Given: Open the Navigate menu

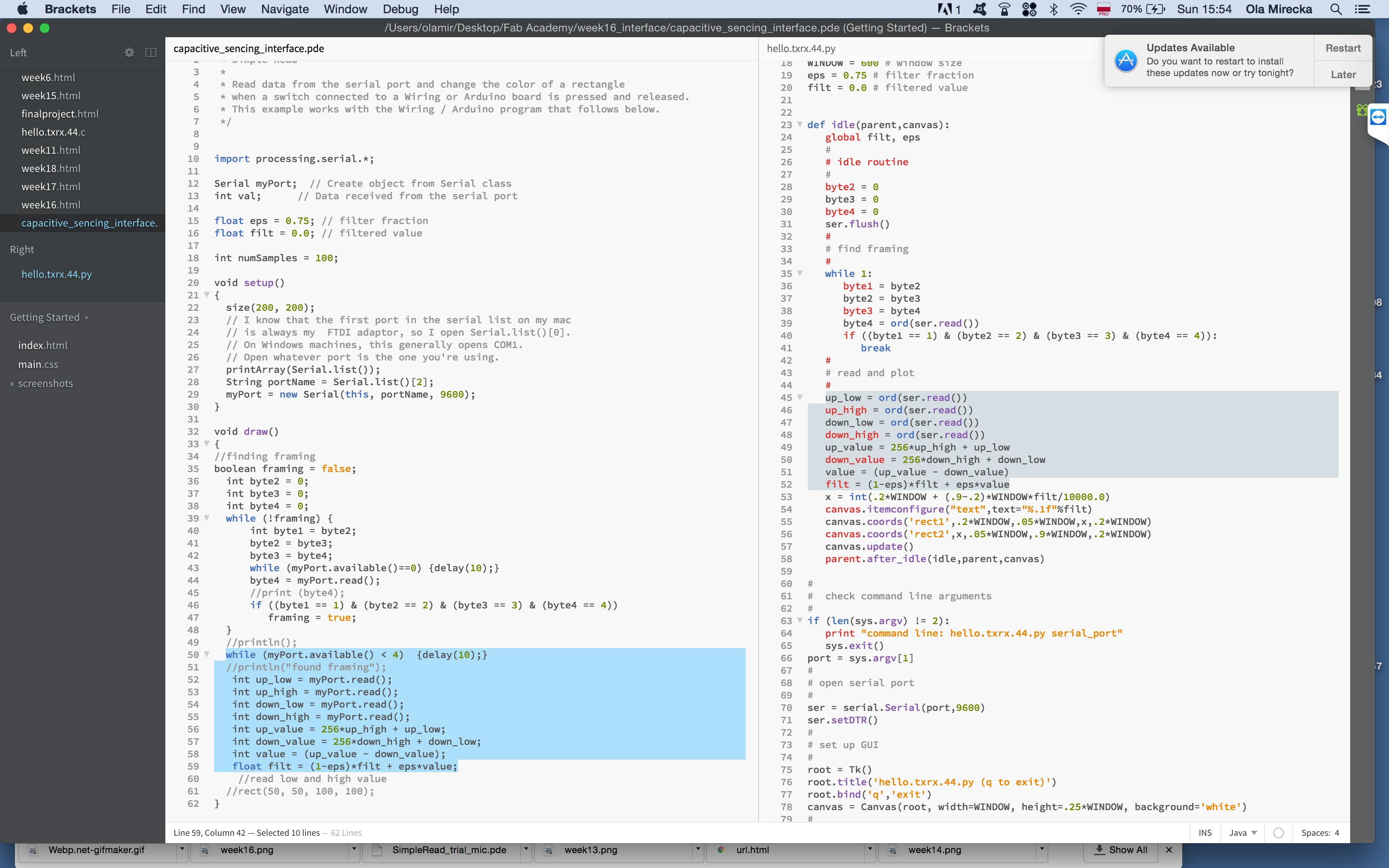Looking at the screenshot, I should coord(285,9).
